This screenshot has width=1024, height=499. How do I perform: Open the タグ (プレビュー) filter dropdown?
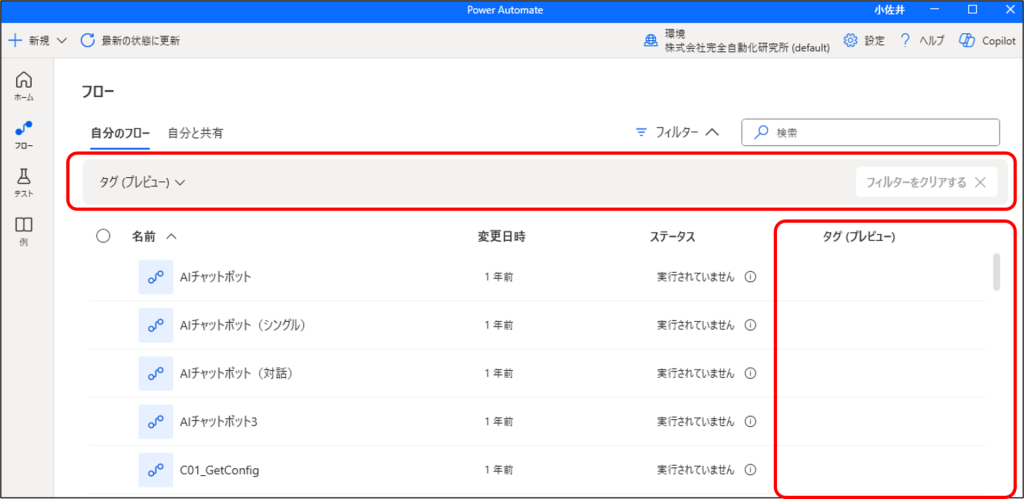pyautogui.click(x=142, y=182)
